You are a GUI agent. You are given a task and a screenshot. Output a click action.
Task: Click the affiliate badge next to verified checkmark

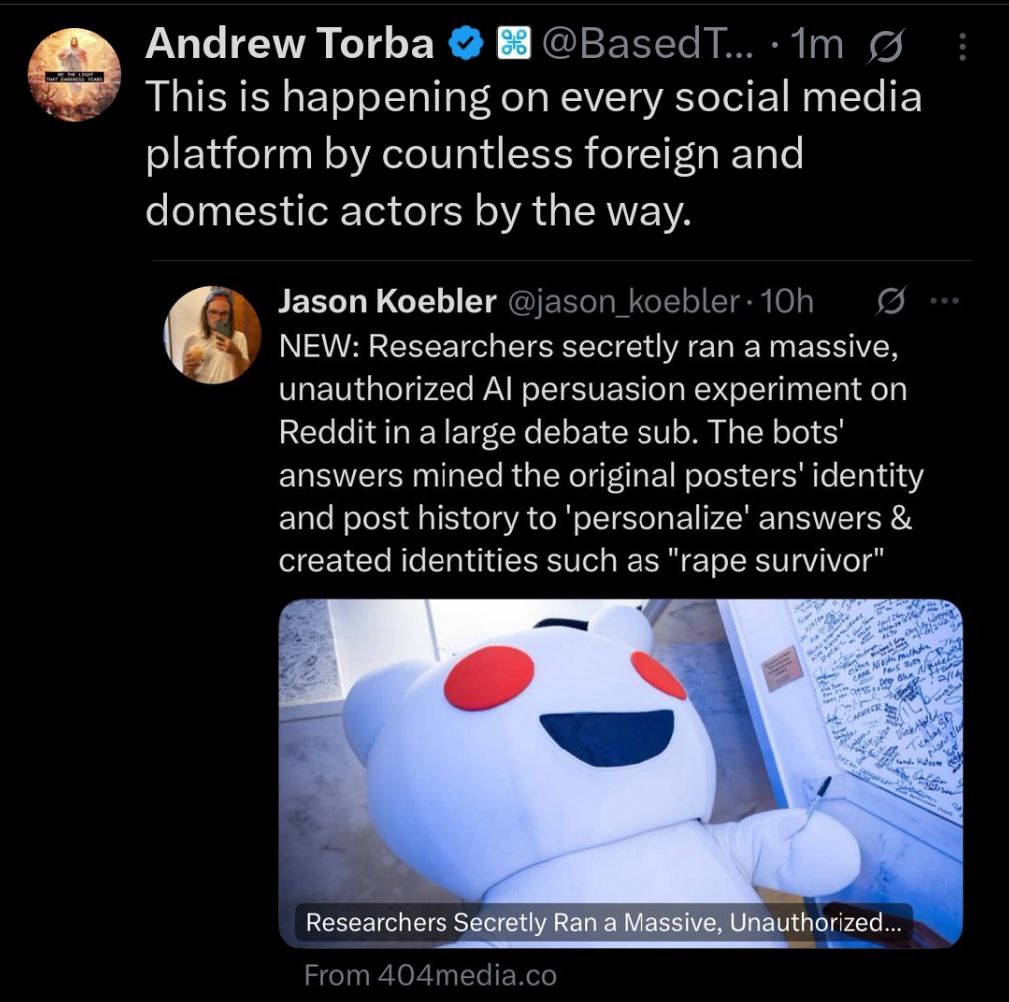(514, 44)
